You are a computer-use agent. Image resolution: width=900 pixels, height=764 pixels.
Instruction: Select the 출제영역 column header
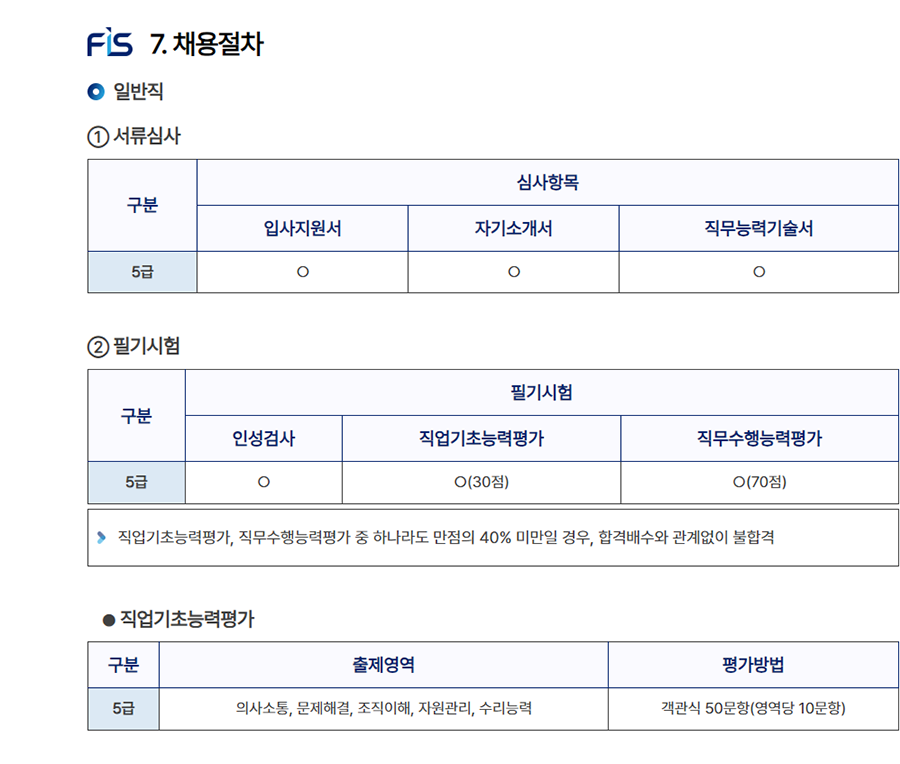pyautogui.click(x=383, y=665)
